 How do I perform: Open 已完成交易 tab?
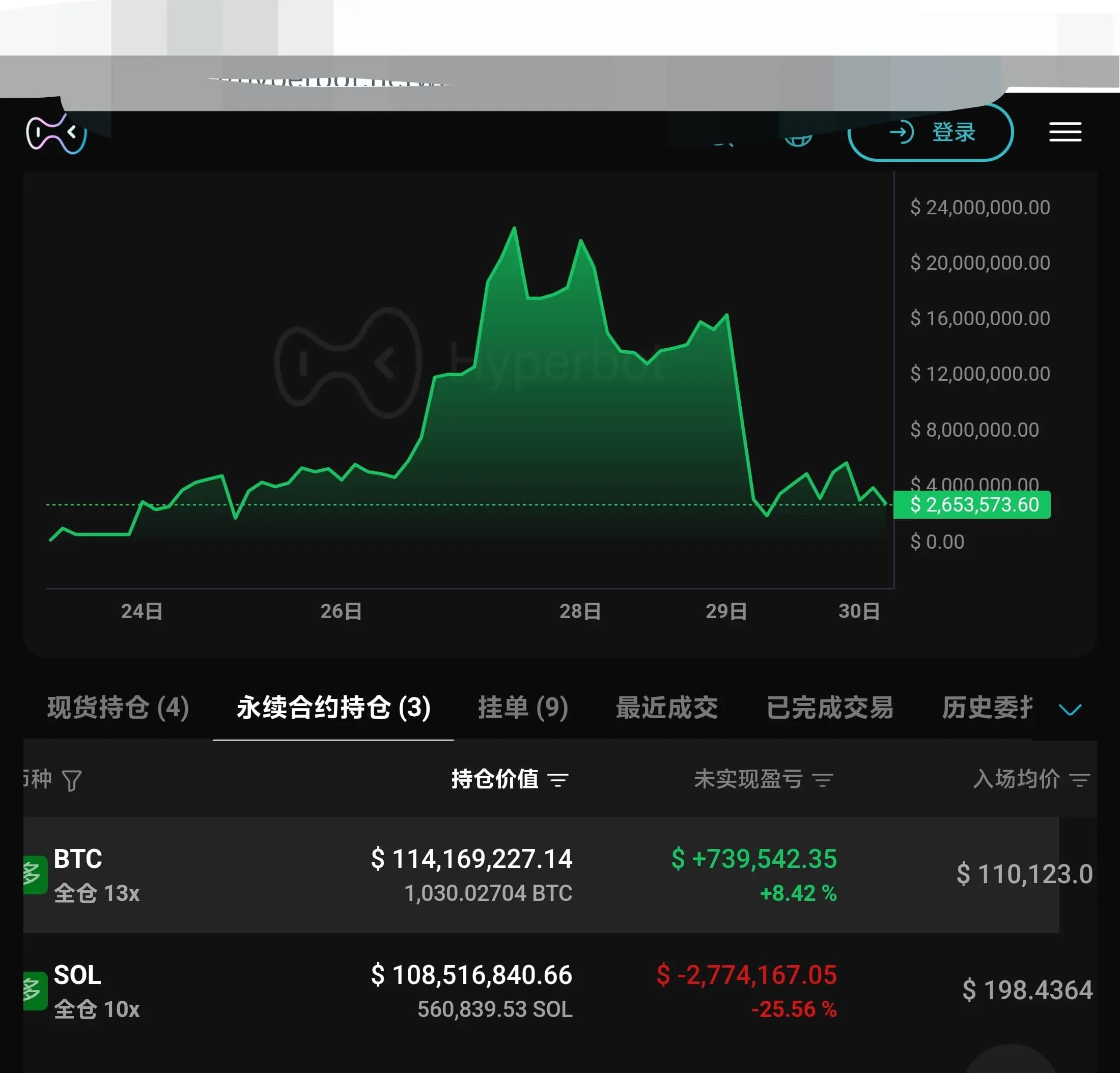coord(829,708)
